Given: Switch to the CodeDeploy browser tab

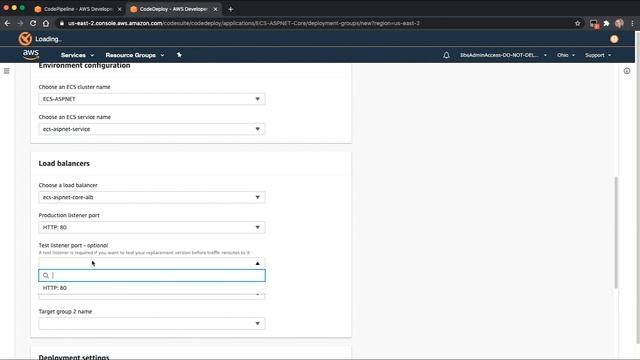Looking at the screenshot, I should coord(173,9).
